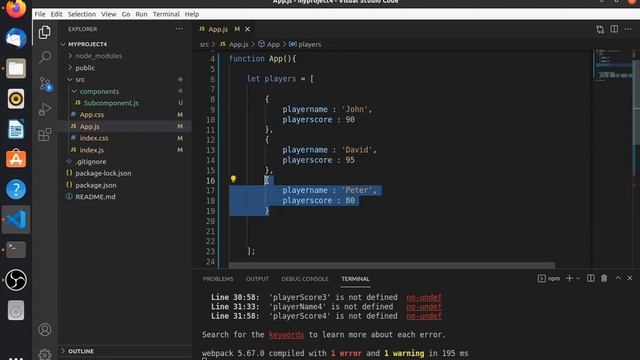
Task: Select the npm terminal indicator
Action: [549, 278]
